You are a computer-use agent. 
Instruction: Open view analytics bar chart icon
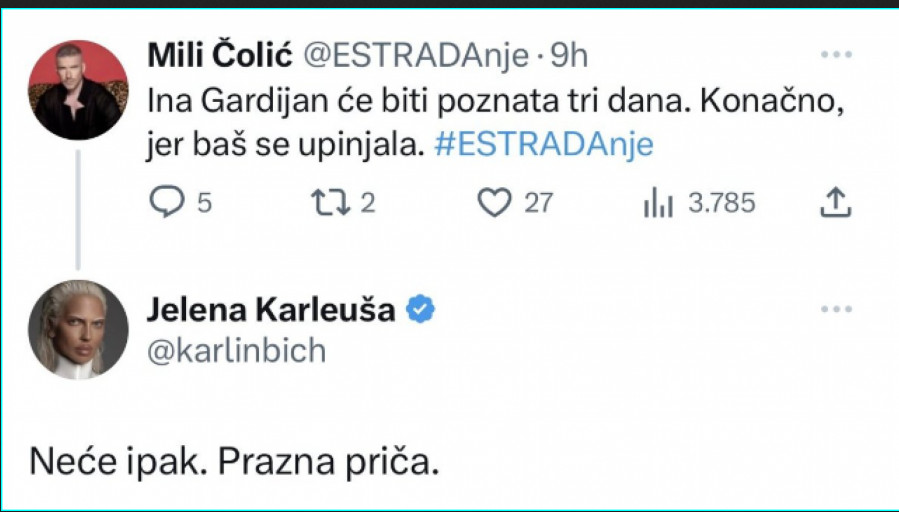coord(658,203)
